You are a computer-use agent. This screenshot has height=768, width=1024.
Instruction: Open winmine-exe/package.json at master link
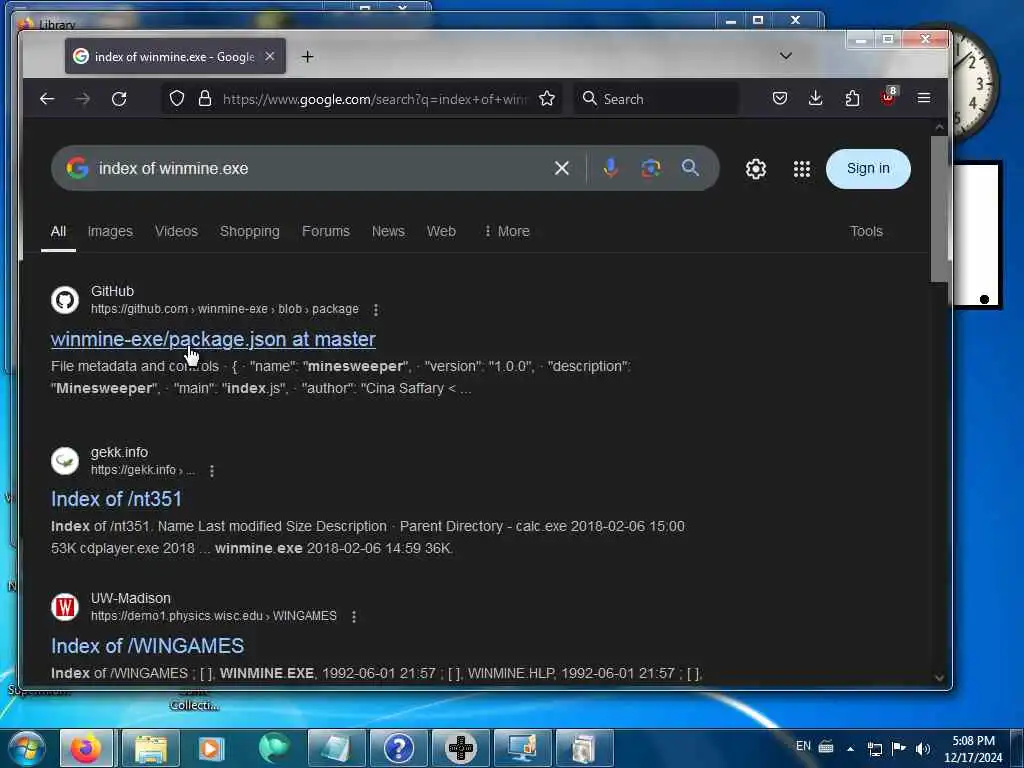coord(213,339)
